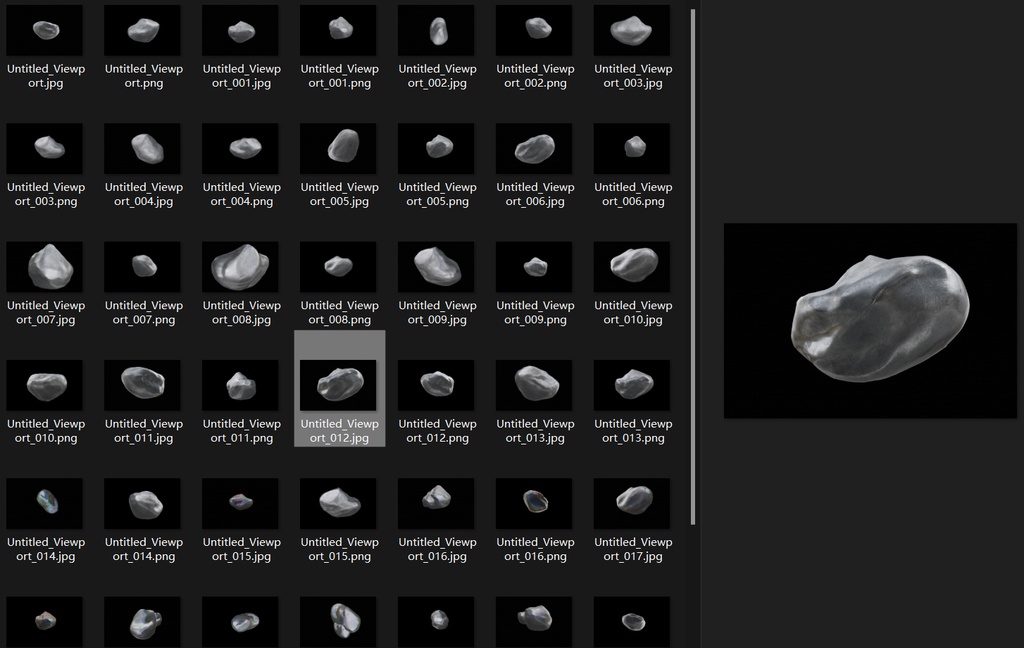Click the Untitled_Viewport_007.png file name
The image size is (1024, 648).
click(x=144, y=312)
